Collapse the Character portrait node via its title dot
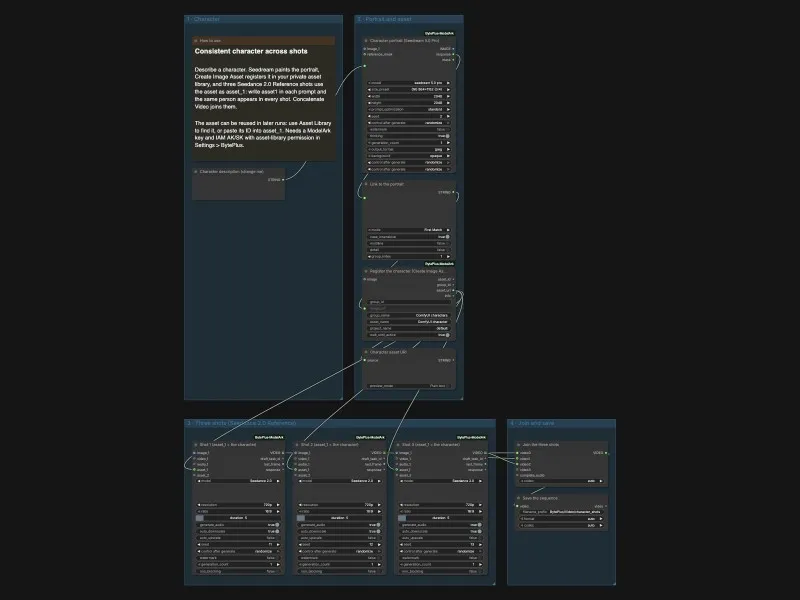The height and width of the screenshot is (600, 800). 366,40
